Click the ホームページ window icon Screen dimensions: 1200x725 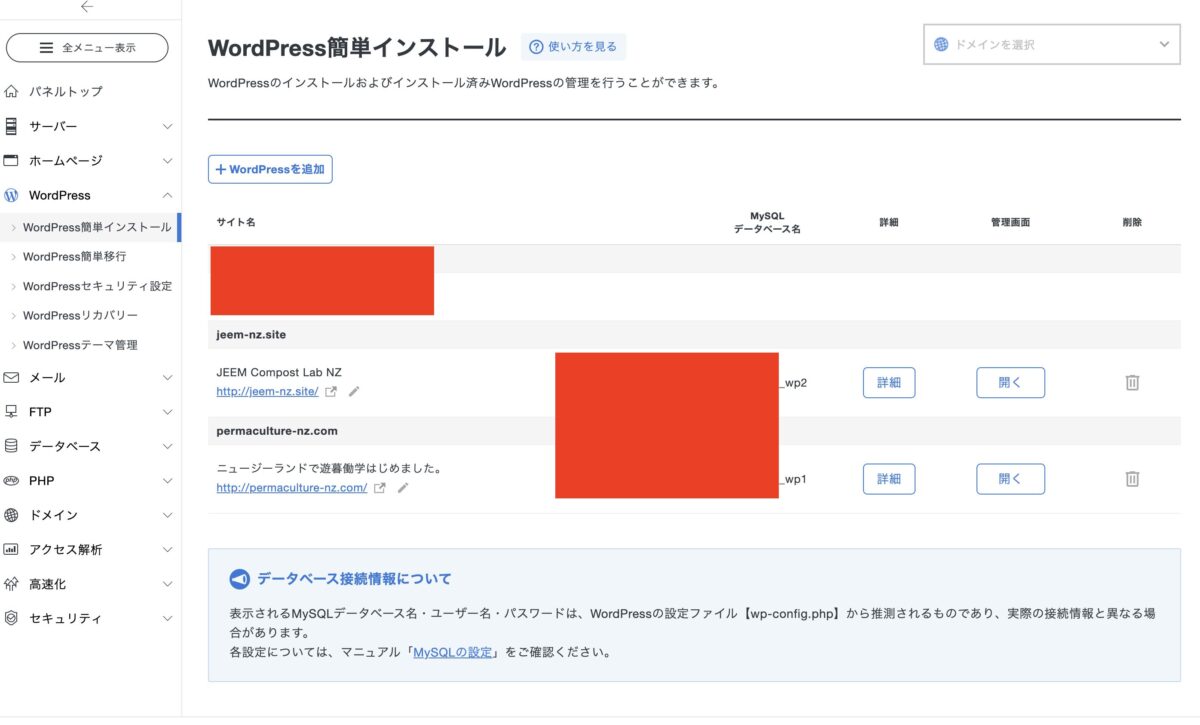click(11, 160)
